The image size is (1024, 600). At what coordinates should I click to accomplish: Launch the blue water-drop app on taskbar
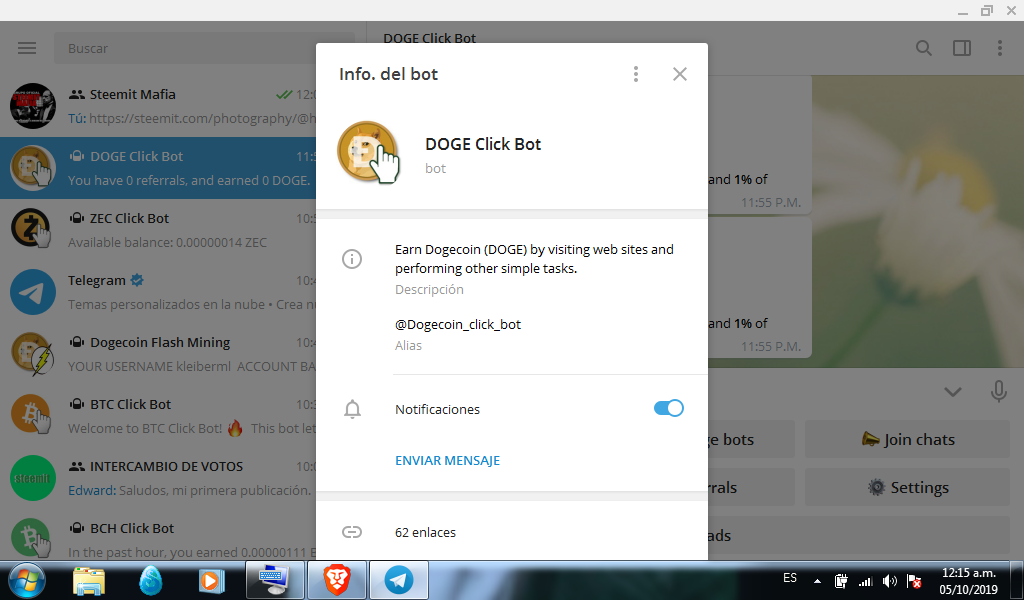150,580
